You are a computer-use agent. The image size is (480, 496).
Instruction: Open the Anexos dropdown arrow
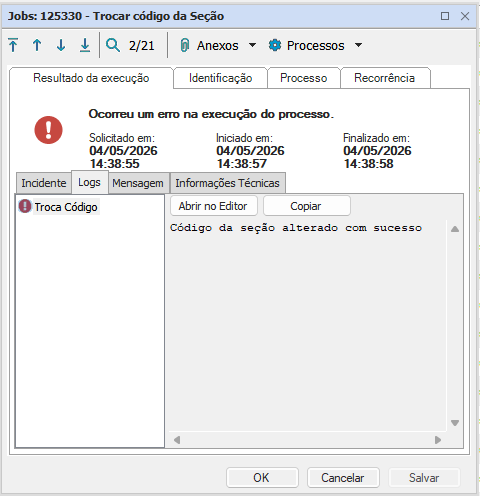tap(252, 45)
